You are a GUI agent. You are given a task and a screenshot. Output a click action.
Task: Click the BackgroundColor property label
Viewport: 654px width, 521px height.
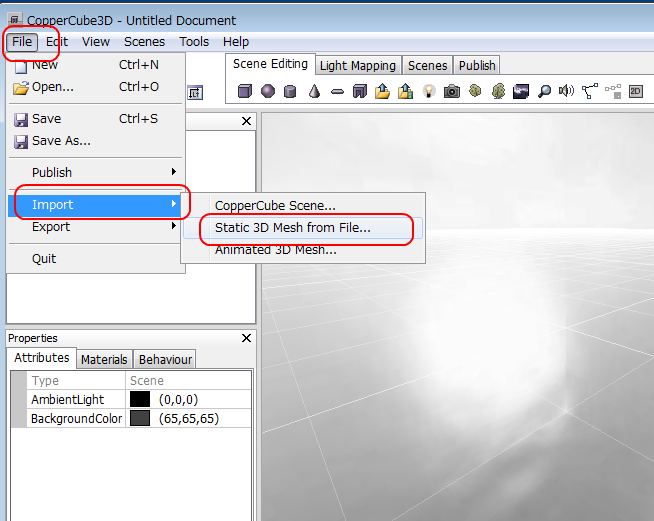coord(76,418)
